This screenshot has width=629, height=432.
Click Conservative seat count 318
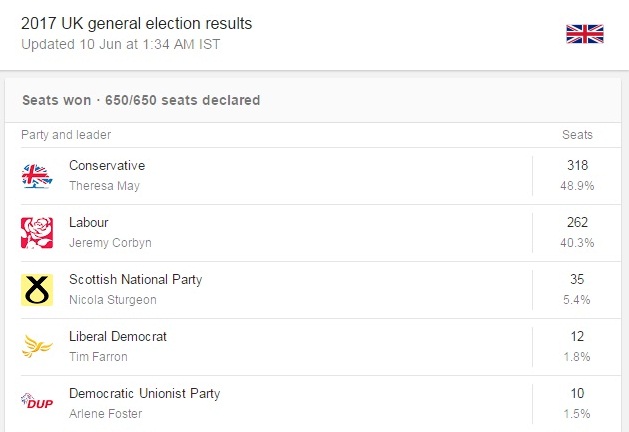[x=577, y=165]
